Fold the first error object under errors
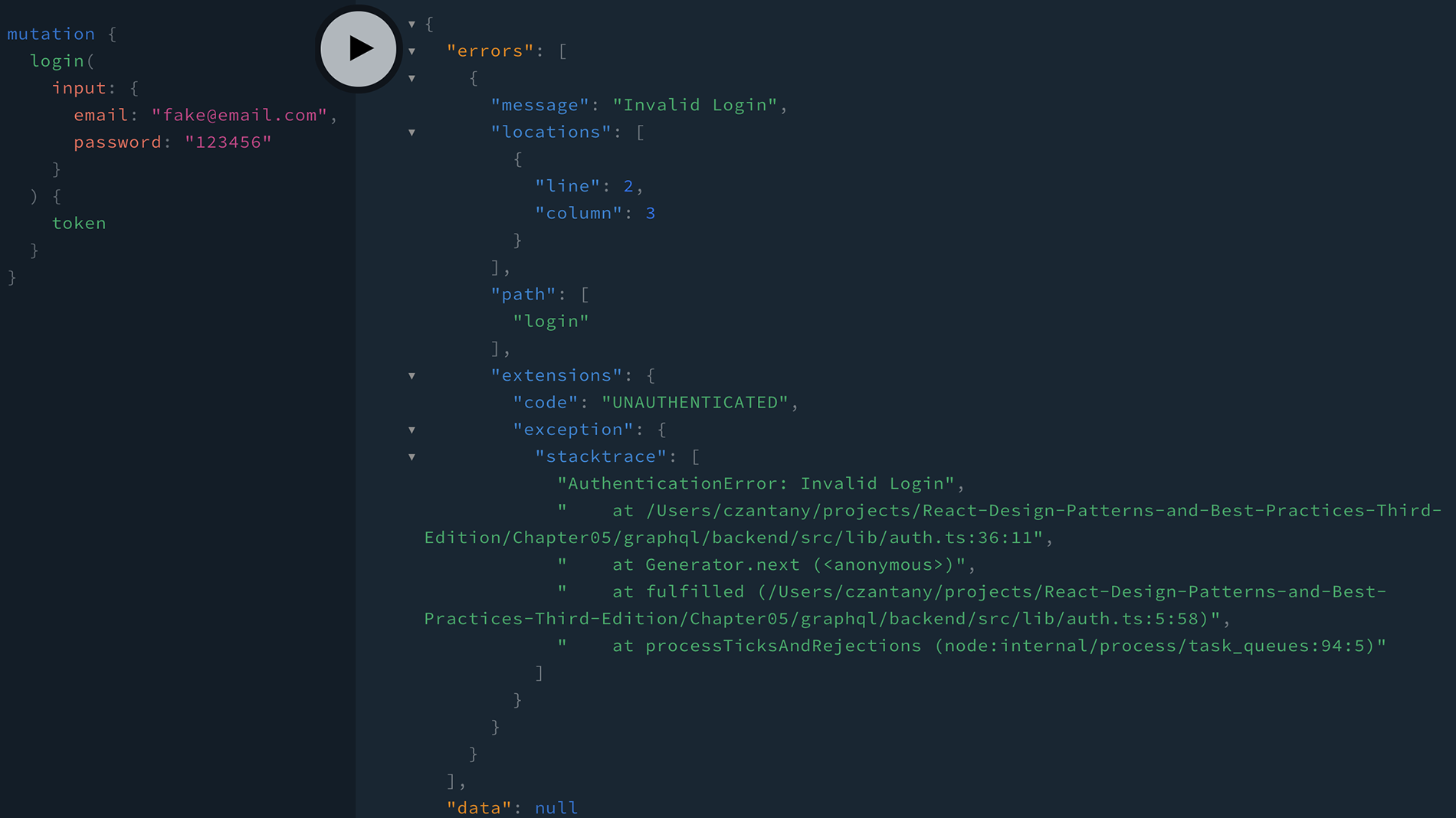The width and height of the screenshot is (1456, 818). tap(412, 78)
